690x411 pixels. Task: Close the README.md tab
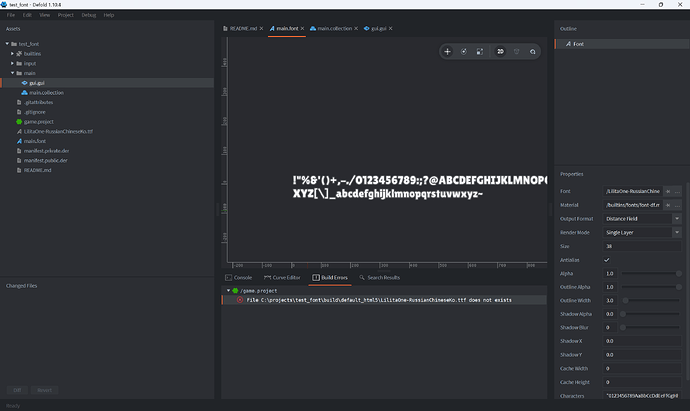click(x=261, y=28)
